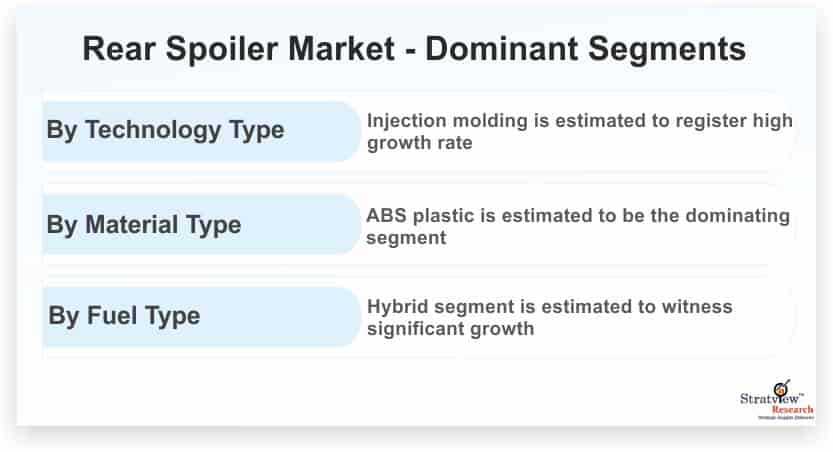
Task: Click the tagline under Stratview Research
Action: 785,418
